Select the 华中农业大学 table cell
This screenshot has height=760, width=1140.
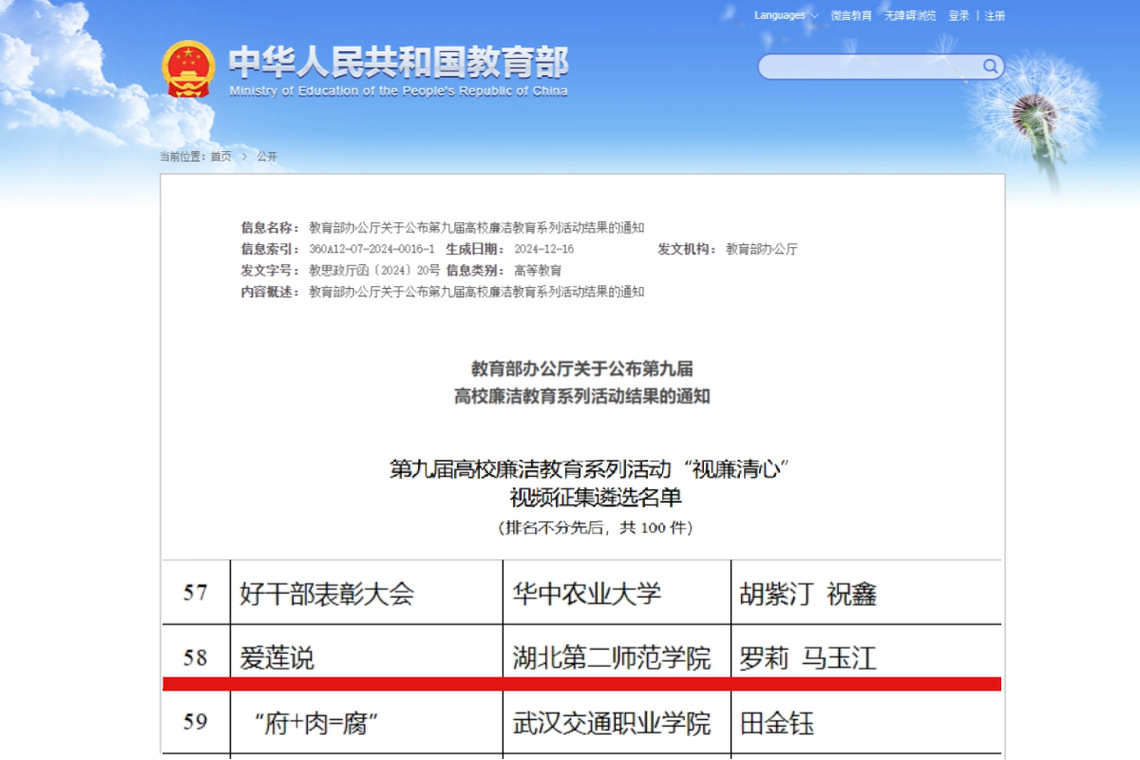pos(587,594)
